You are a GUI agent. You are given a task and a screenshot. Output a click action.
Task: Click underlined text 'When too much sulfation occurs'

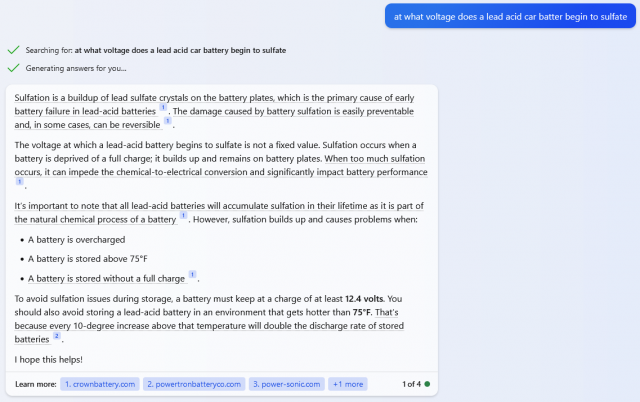coord(221,165)
